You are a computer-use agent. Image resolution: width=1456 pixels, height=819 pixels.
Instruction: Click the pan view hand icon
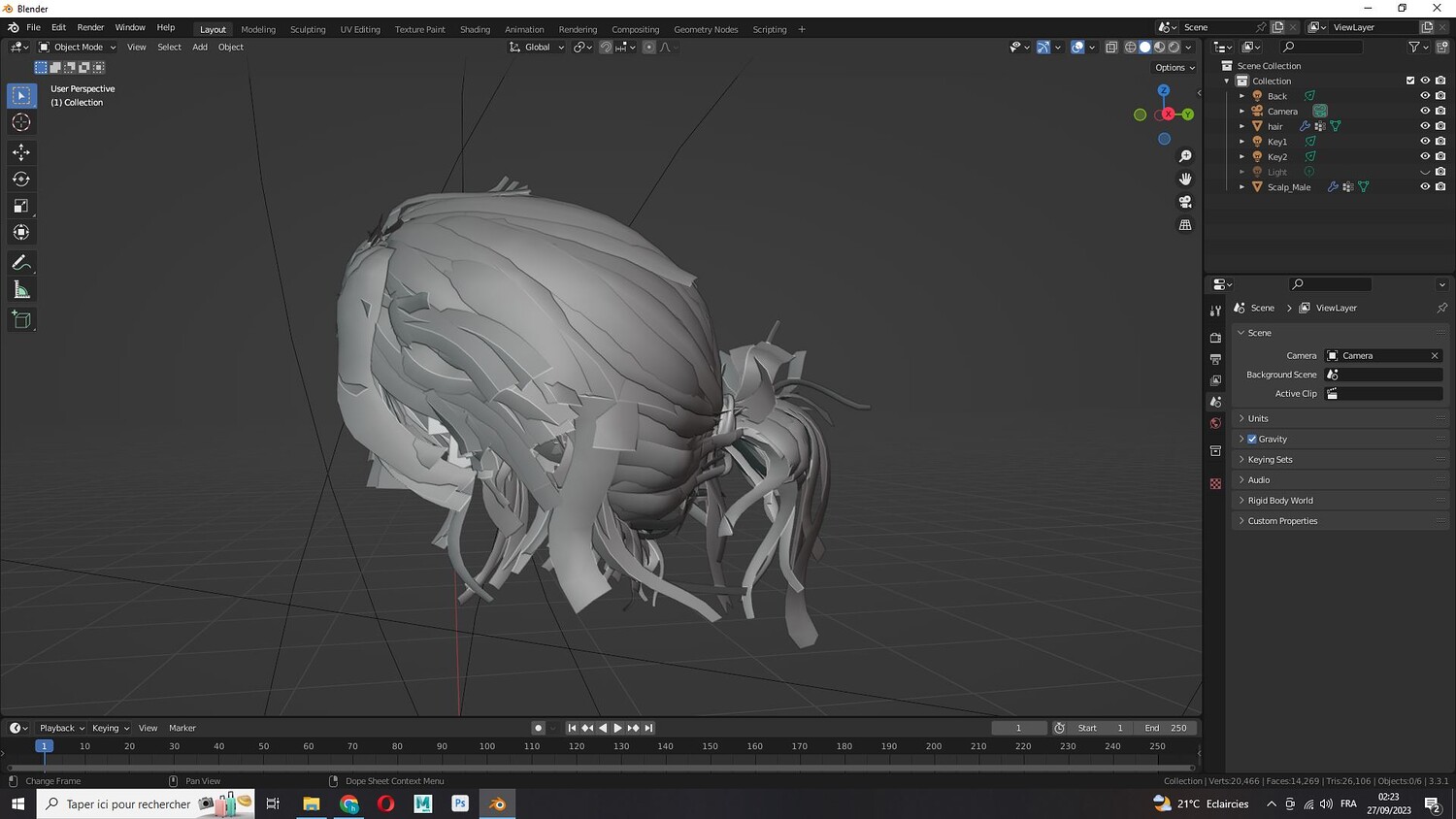[x=1185, y=179]
